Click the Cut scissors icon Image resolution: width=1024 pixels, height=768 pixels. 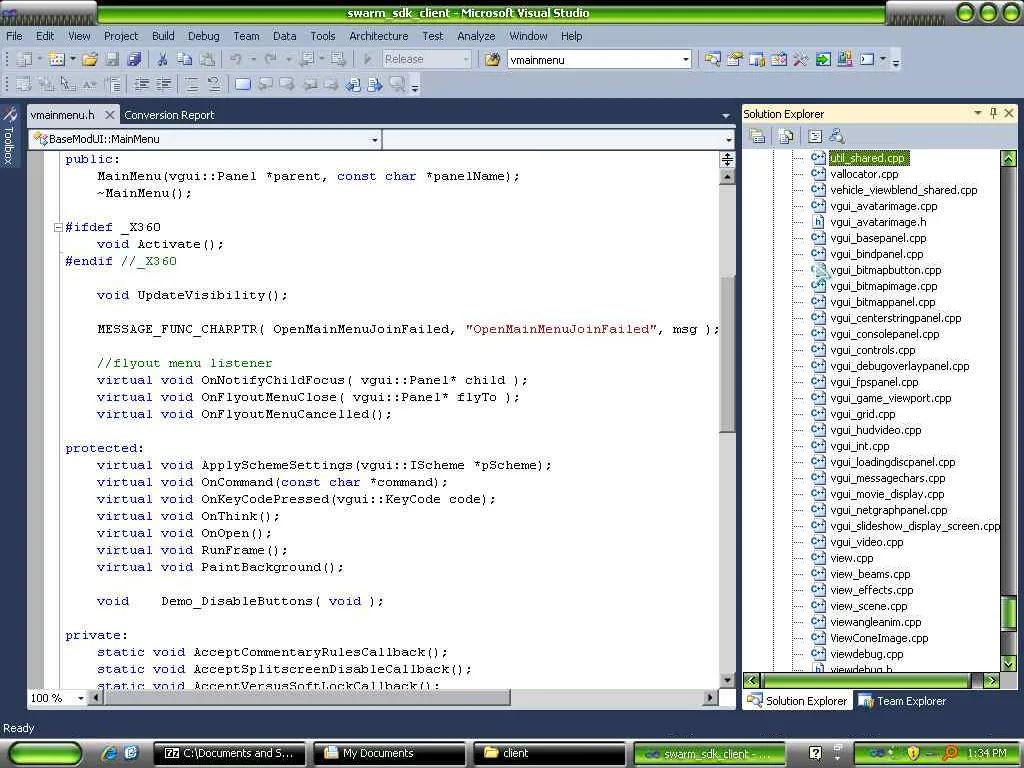coord(163,59)
